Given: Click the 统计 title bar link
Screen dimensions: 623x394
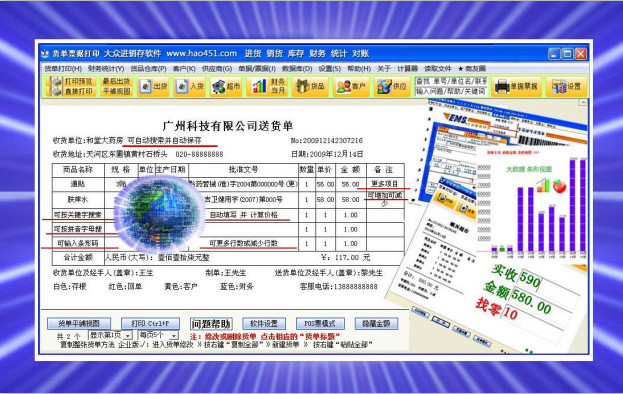Looking at the screenshot, I should (339, 54).
